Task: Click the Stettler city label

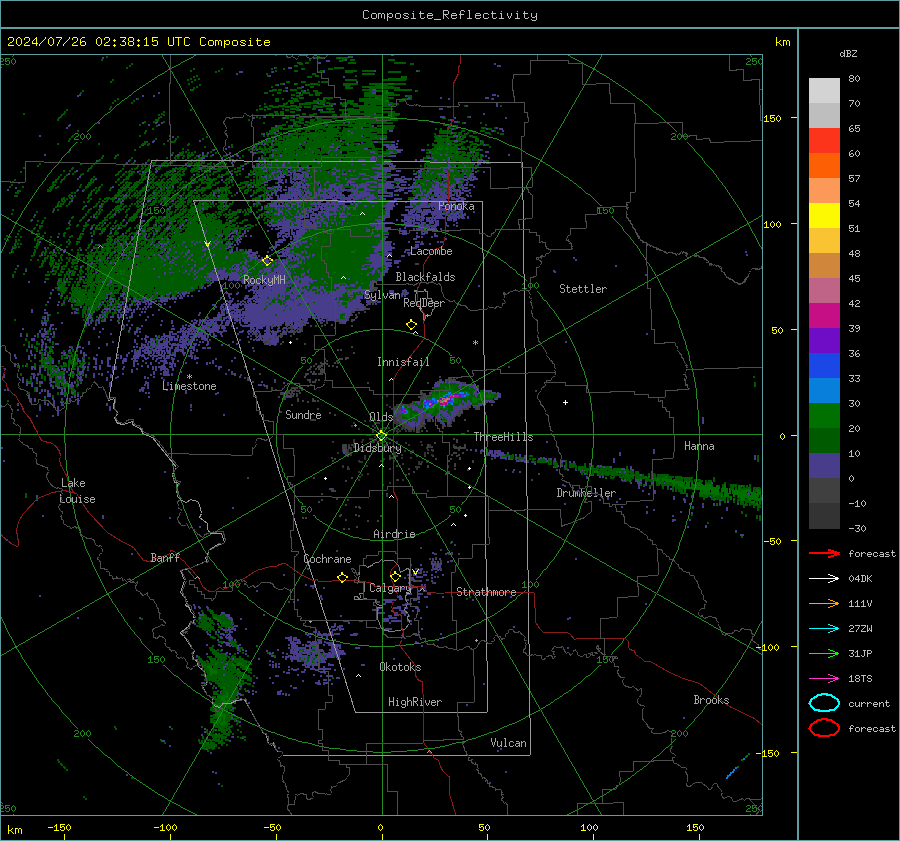Action: [583, 289]
